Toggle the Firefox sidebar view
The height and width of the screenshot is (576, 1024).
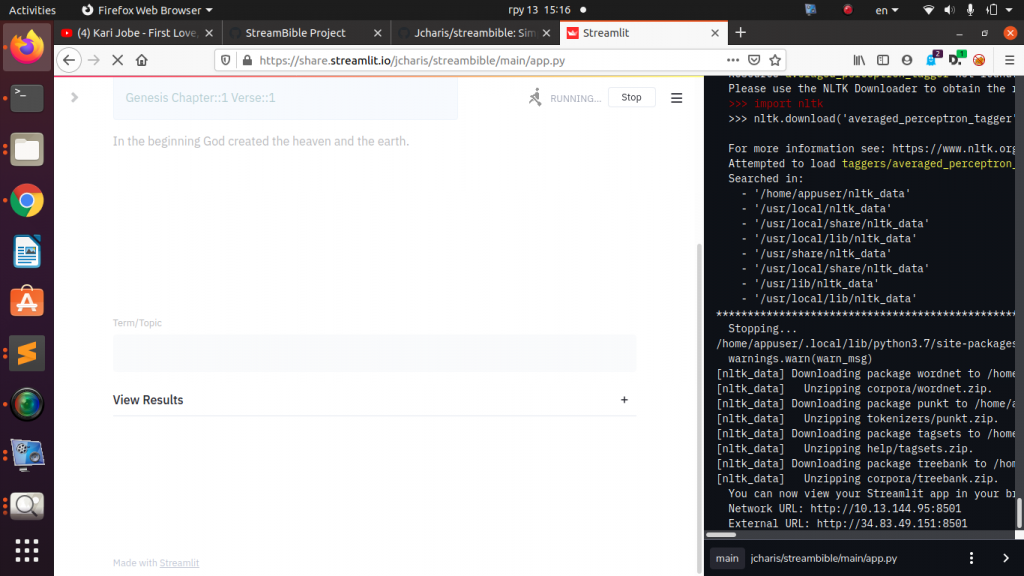(883, 60)
